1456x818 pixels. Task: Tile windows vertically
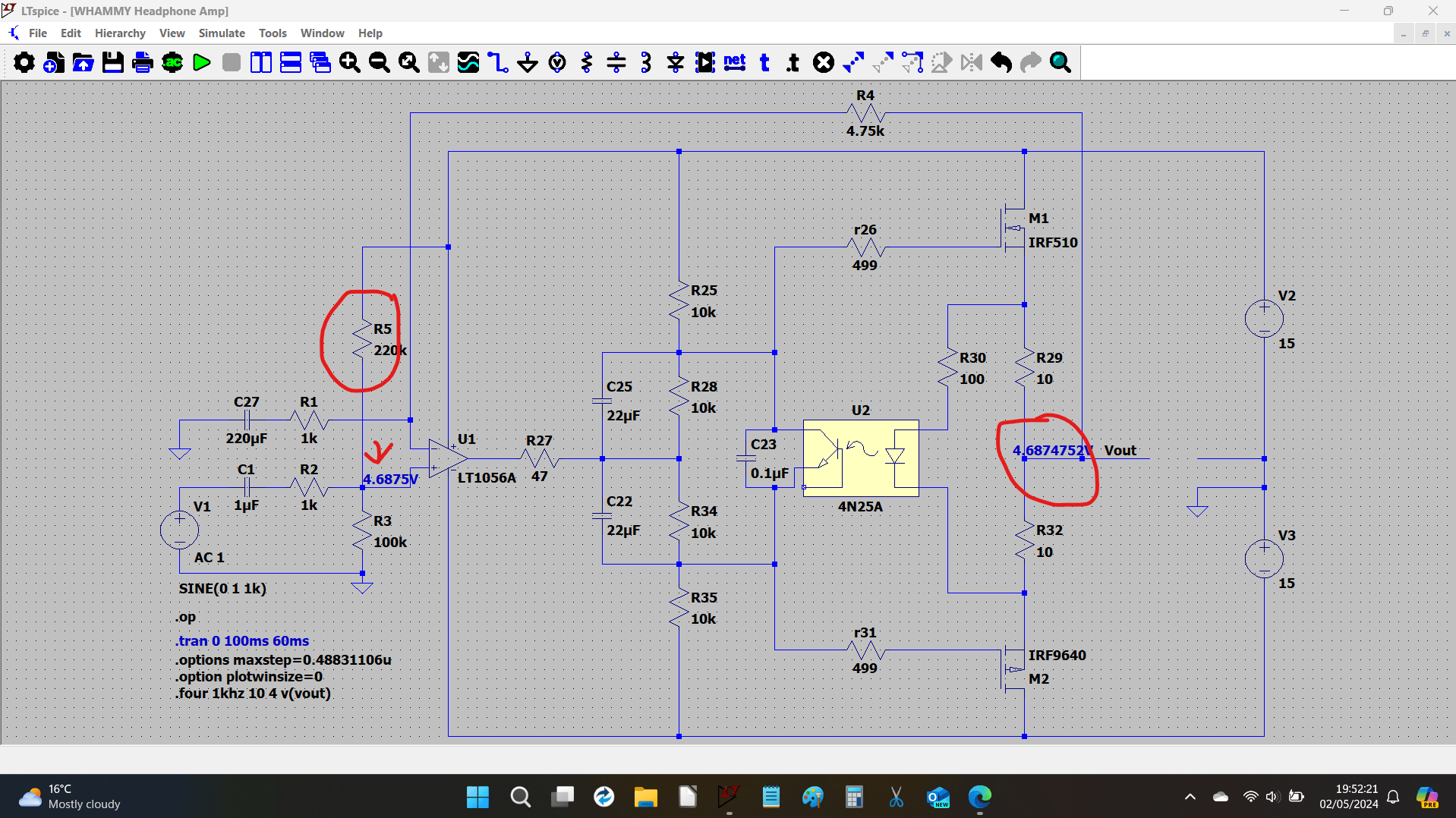[x=261, y=62]
